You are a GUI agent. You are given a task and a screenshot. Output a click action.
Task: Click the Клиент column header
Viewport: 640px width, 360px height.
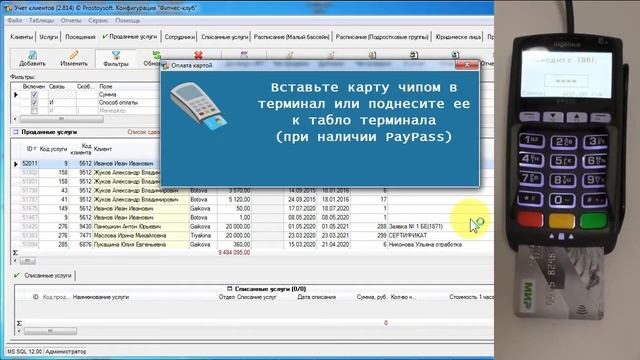click(x=103, y=149)
